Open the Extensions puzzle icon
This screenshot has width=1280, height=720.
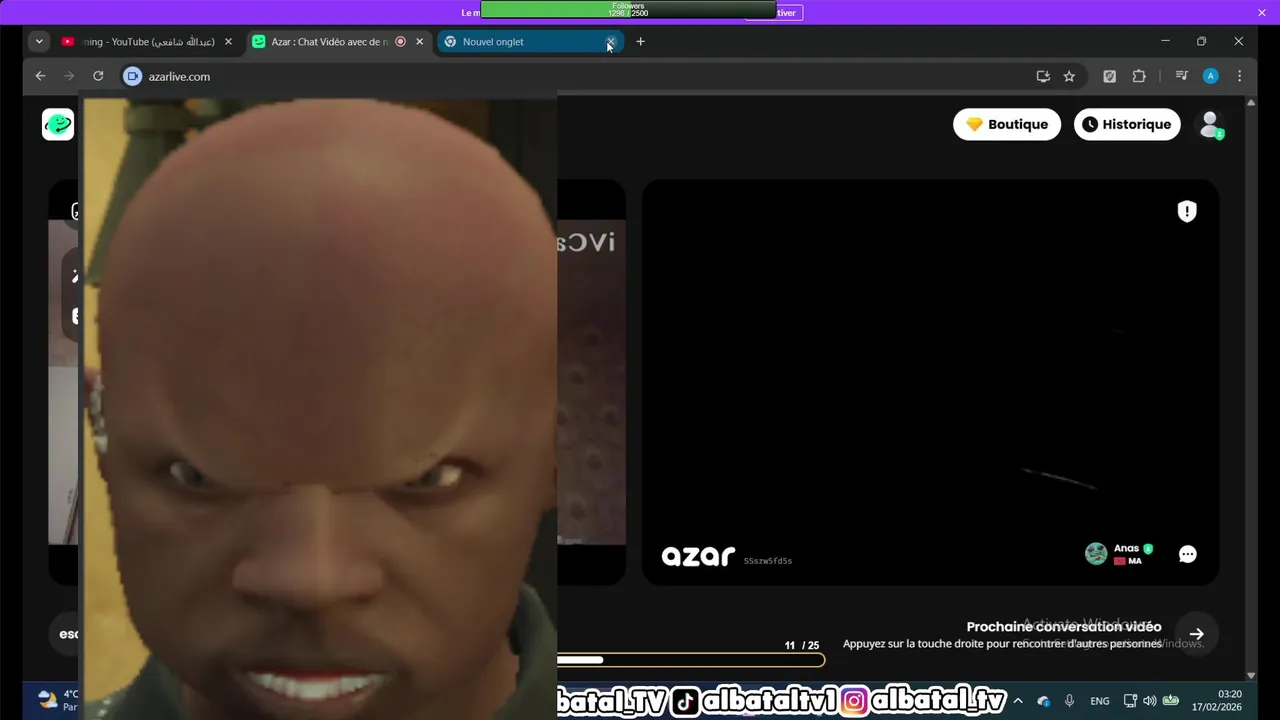pyautogui.click(x=1139, y=76)
